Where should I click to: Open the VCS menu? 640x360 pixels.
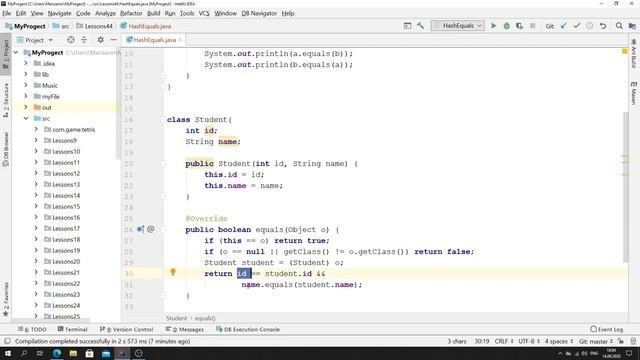click(x=204, y=13)
